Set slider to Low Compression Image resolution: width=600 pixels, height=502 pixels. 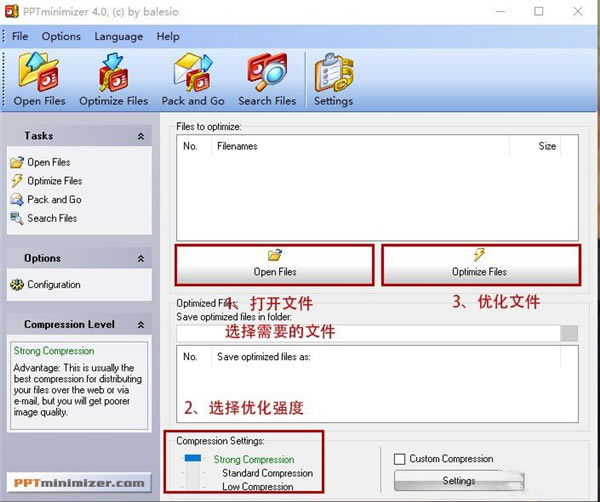click(258, 487)
